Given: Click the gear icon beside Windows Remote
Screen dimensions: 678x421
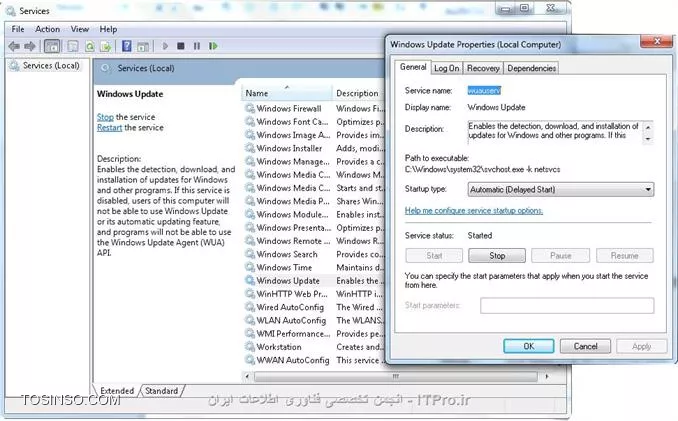Looking at the screenshot, I should pos(250,241).
